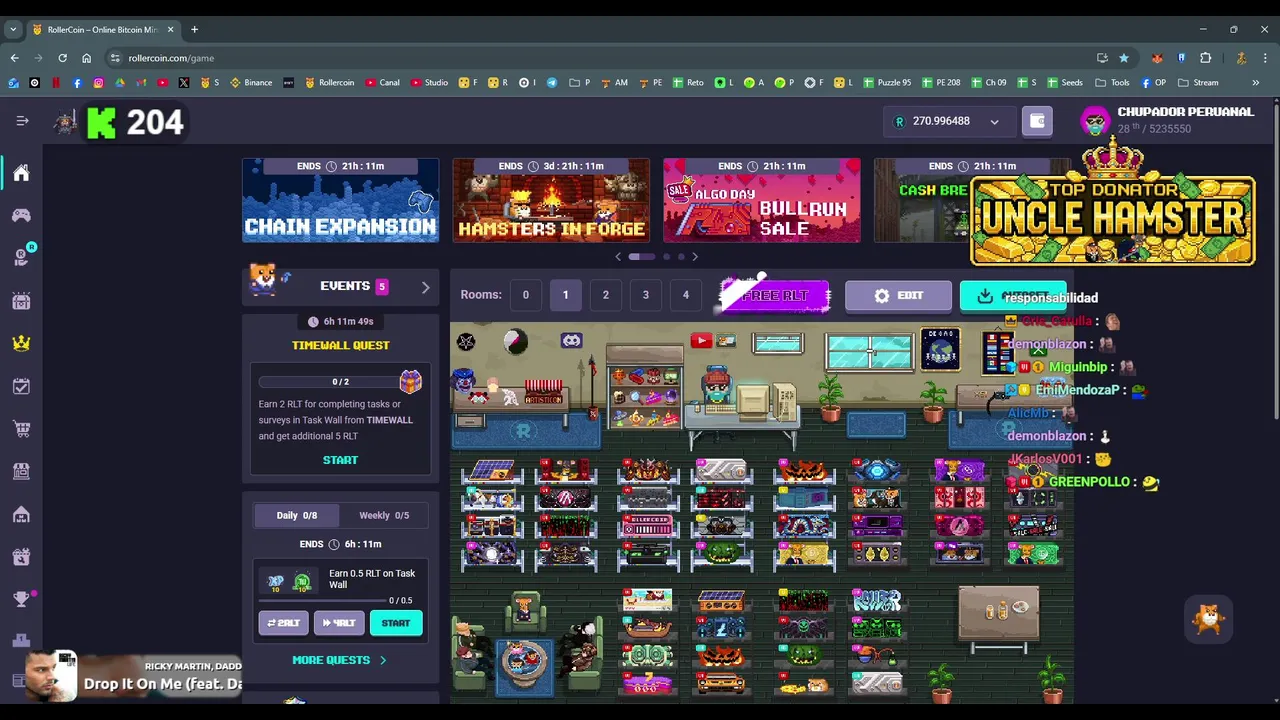Select the third carousel page dot
This screenshot has height=720, width=1280.
point(681,257)
